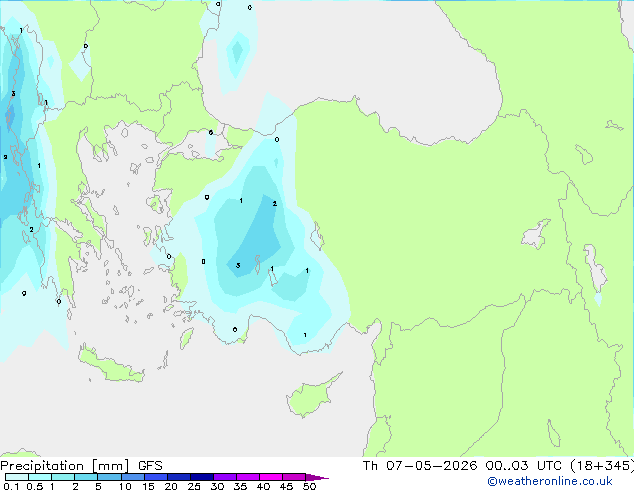634x490 pixels.
Task: Click the 25–30 mm dark navy legend box
Action: coord(202,477)
